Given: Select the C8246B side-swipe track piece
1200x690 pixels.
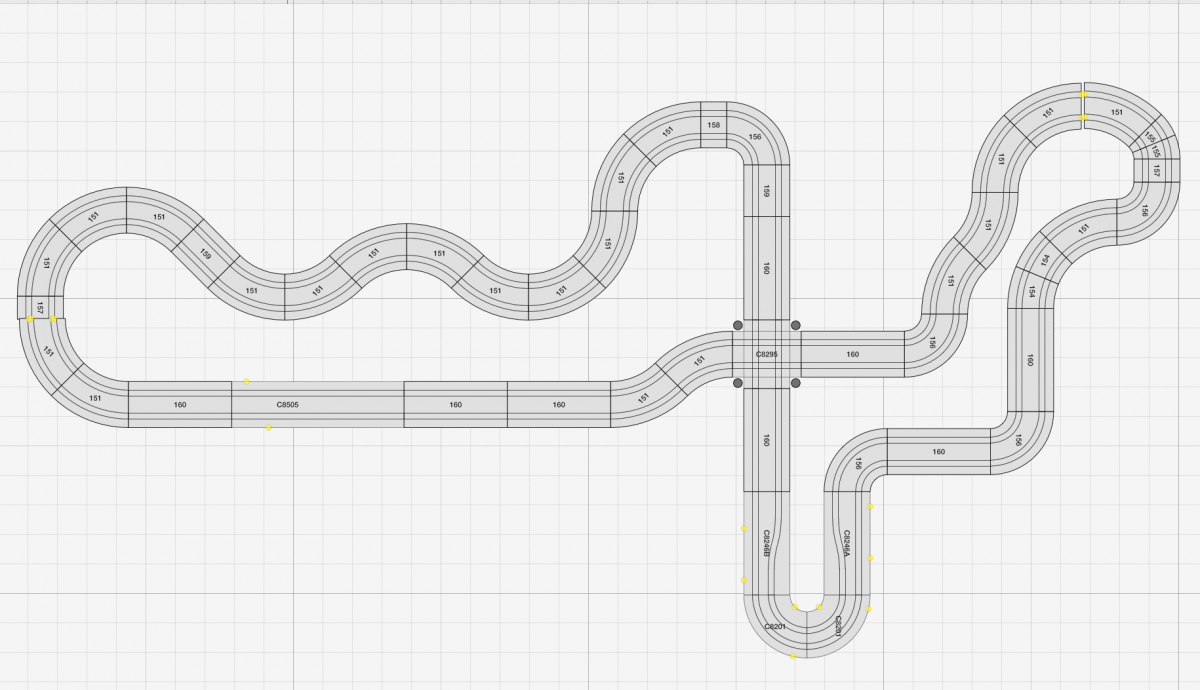Looking at the screenshot, I should (x=765, y=541).
